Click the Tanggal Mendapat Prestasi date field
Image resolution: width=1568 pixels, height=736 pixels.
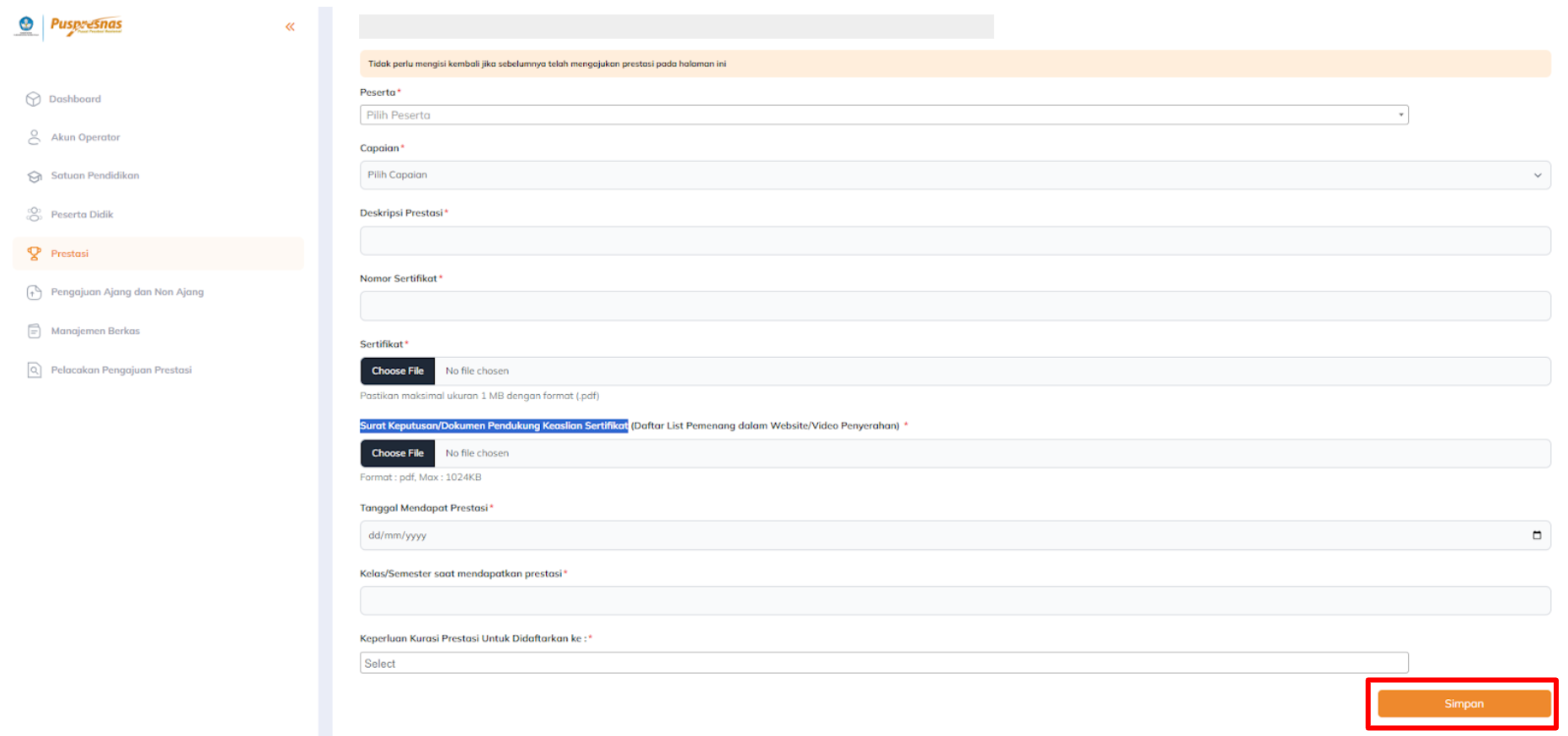(955, 536)
